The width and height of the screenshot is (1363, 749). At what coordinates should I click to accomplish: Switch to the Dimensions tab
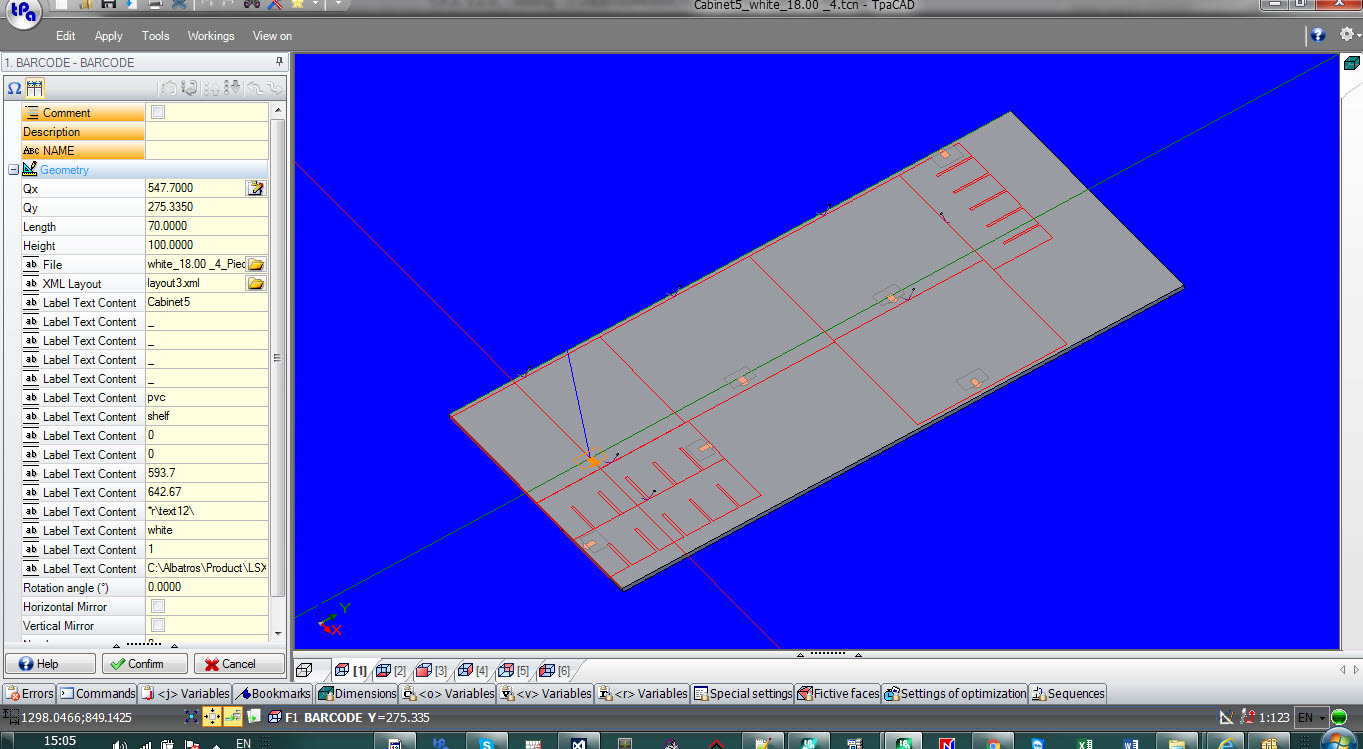click(357, 693)
